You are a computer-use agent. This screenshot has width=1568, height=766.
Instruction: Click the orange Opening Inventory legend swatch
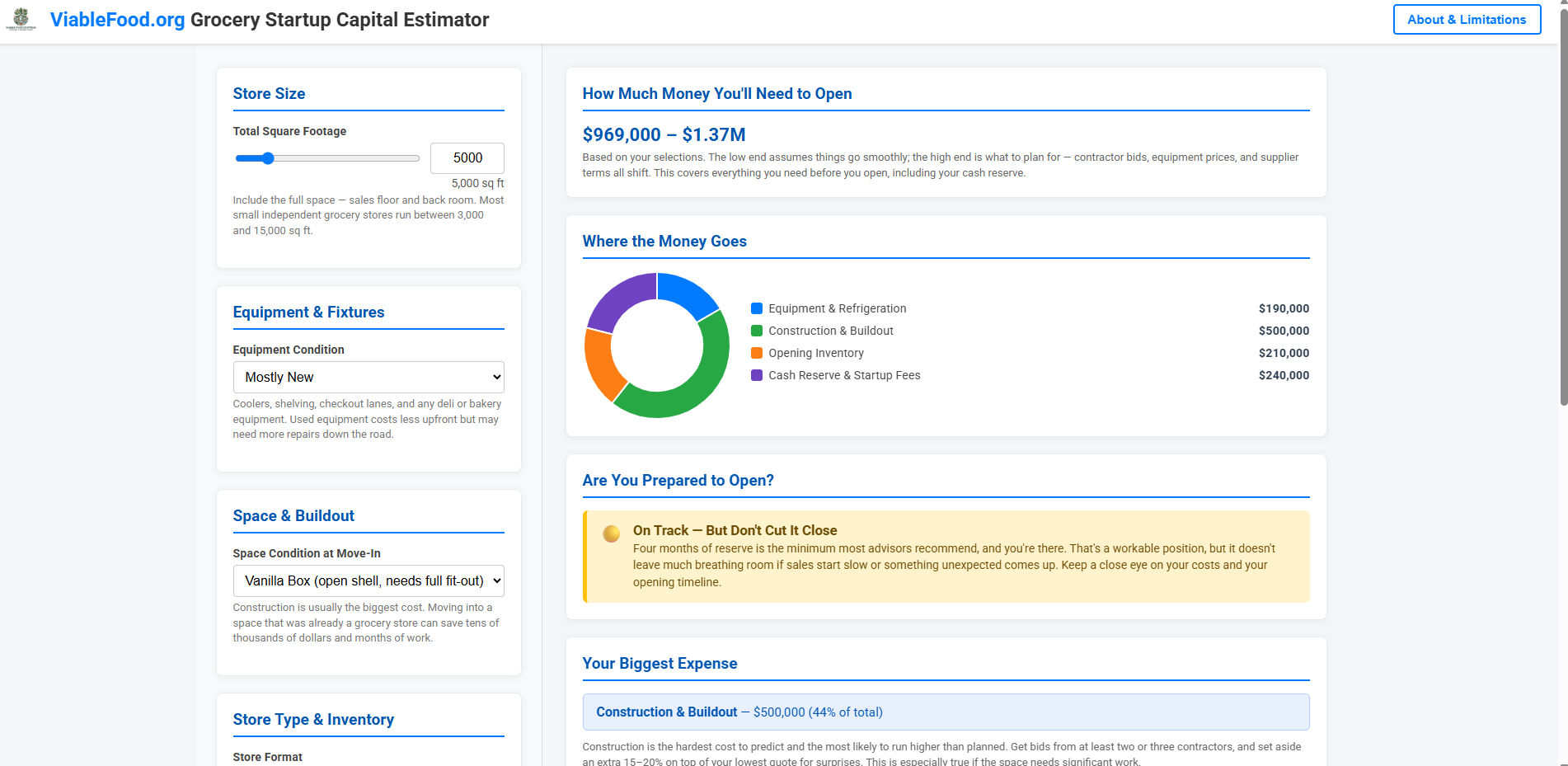757,353
